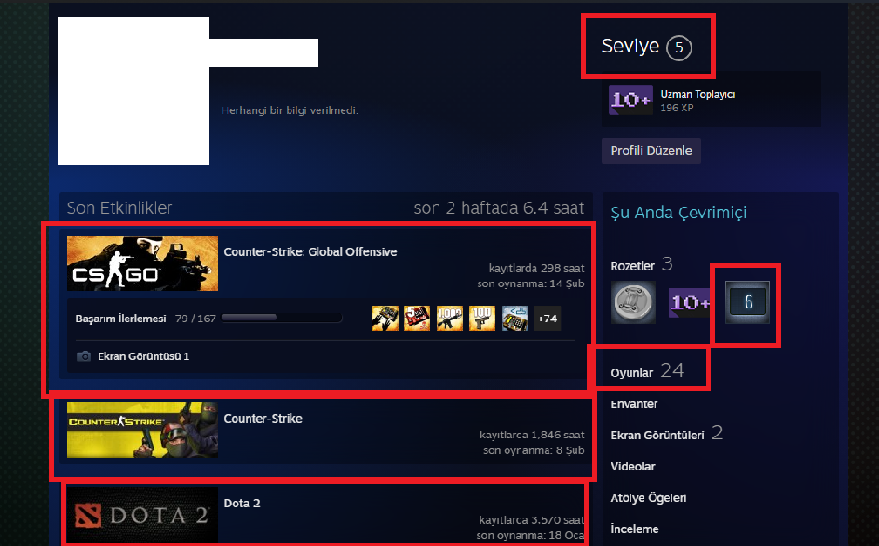
Task: Open Atölye Öğeleri link
Action: click(x=648, y=498)
